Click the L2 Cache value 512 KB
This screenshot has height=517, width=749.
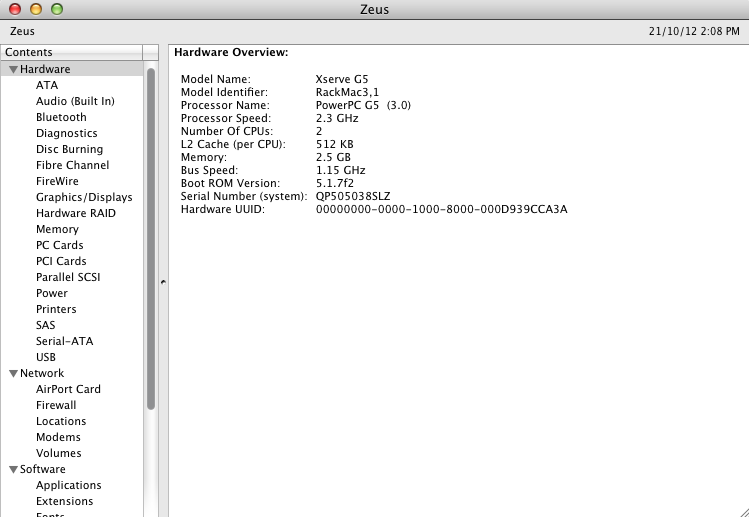[334, 144]
